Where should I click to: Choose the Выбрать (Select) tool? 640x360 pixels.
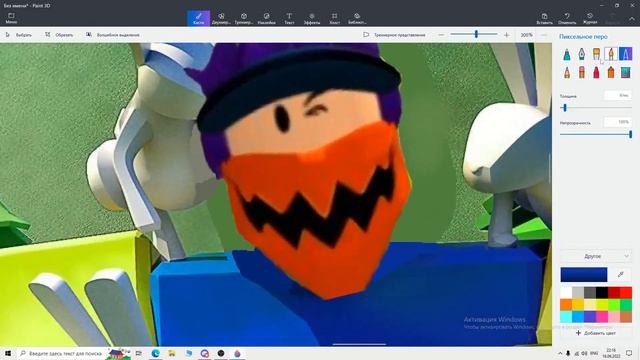pyautogui.click(x=19, y=35)
